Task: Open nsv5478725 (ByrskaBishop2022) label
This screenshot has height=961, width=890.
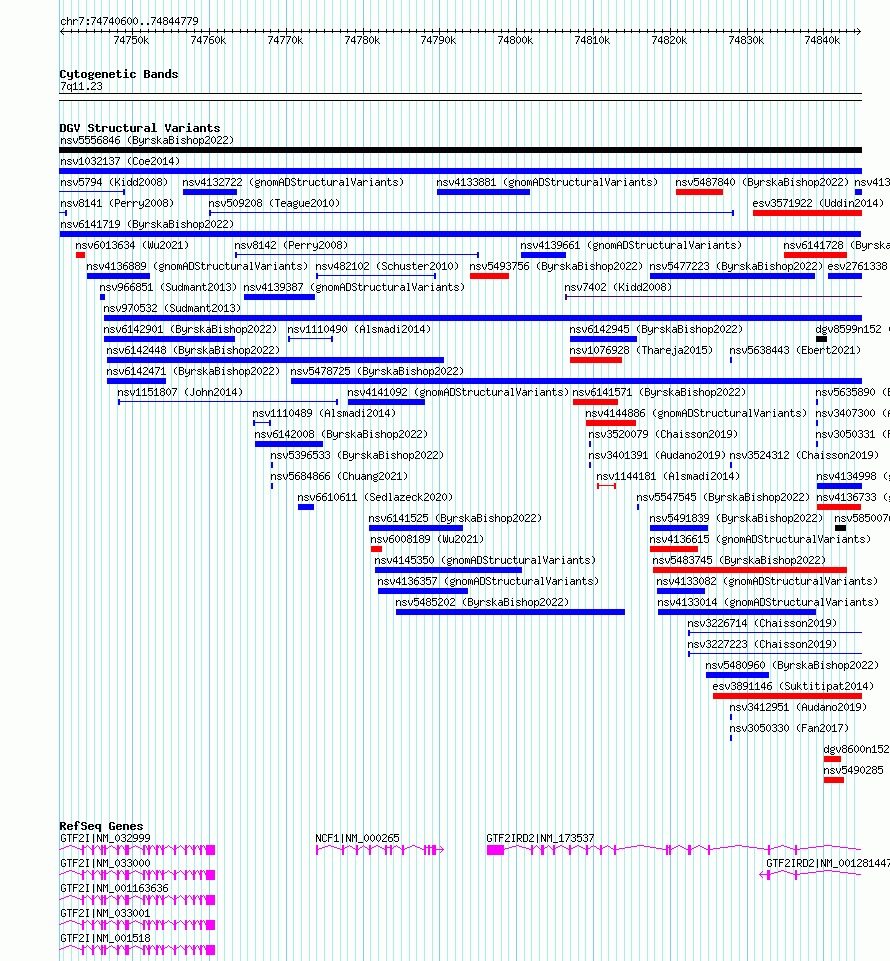Action: coord(378,371)
